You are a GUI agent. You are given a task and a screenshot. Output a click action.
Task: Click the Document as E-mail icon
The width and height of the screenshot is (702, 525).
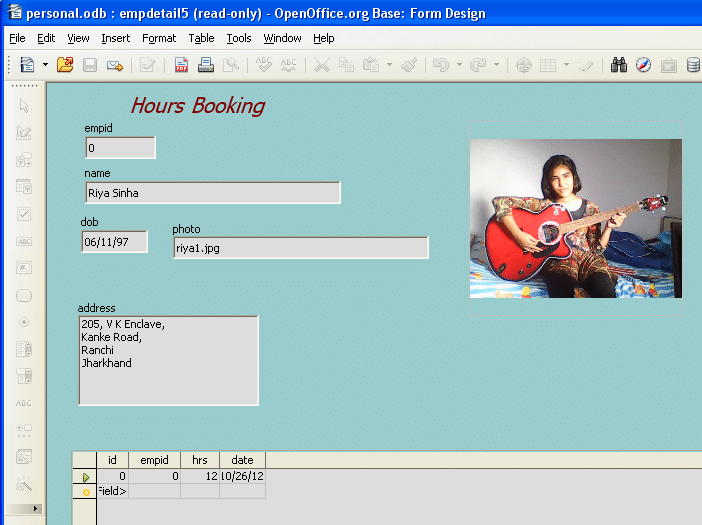(x=115, y=65)
